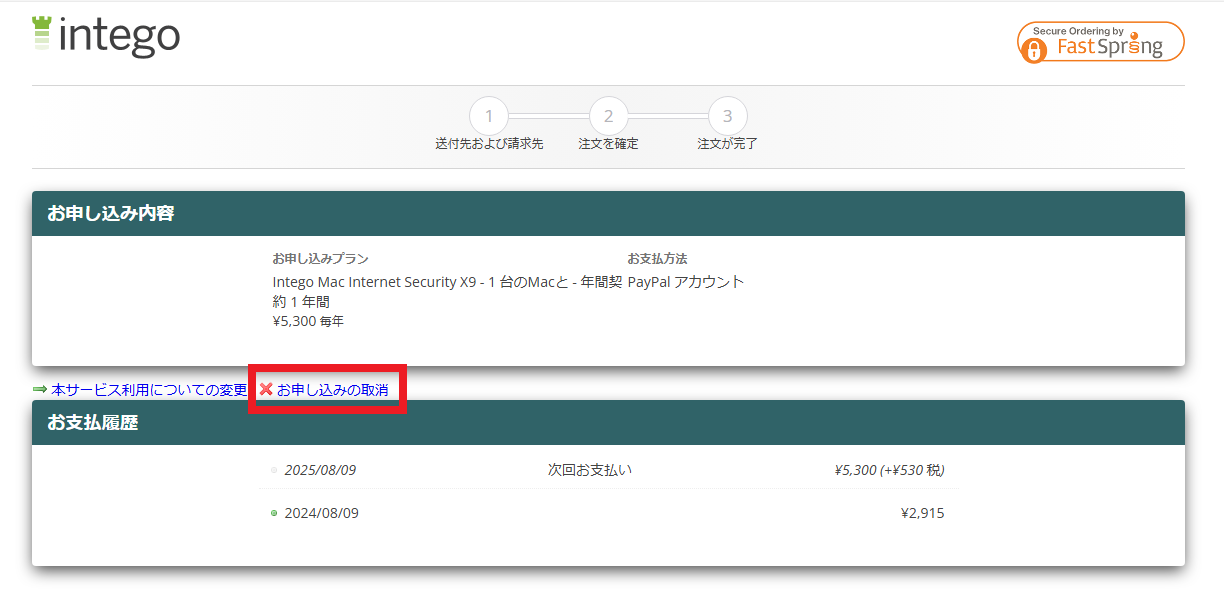Click the green arrow icon beside 本サービス利用についての変更
The width and height of the screenshot is (1224, 591).
click(40, 389)
